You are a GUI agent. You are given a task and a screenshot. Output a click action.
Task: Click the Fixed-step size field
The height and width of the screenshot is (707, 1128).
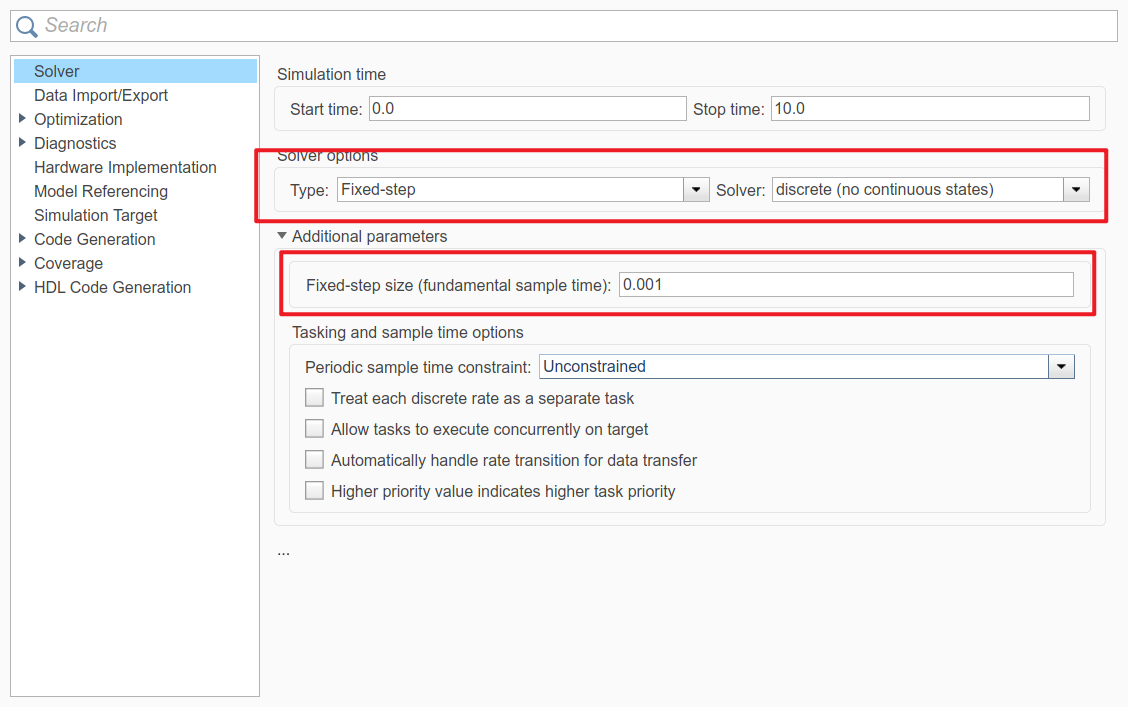point(846,285)
